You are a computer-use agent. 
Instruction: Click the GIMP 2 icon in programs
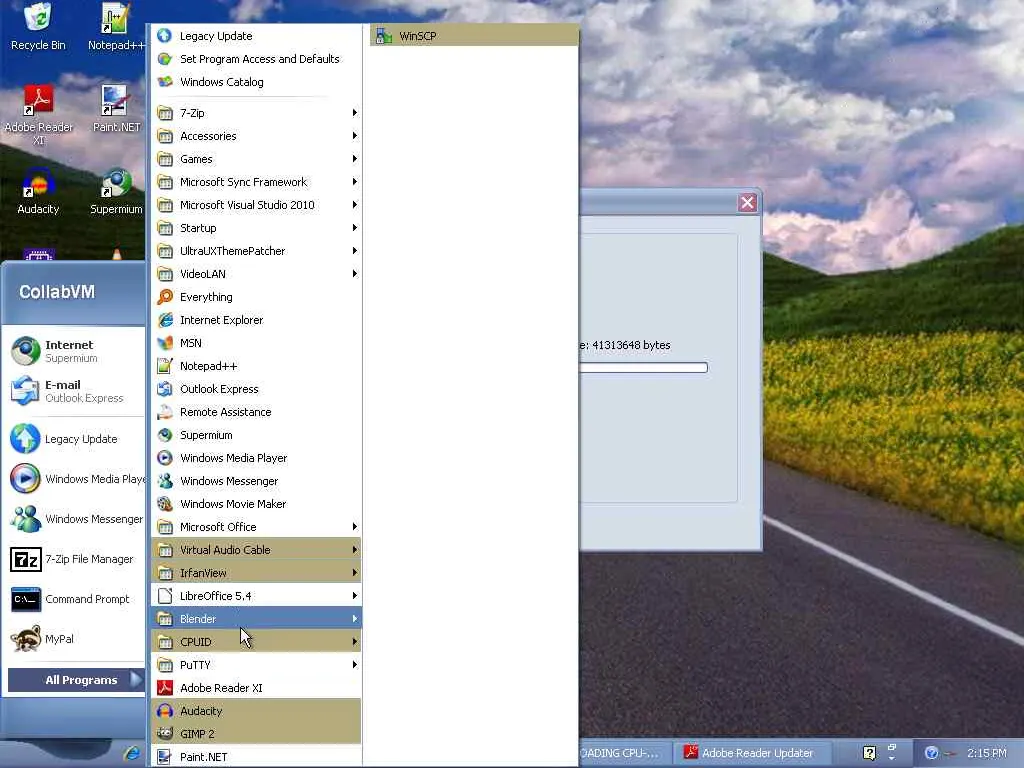click(165, 734)
